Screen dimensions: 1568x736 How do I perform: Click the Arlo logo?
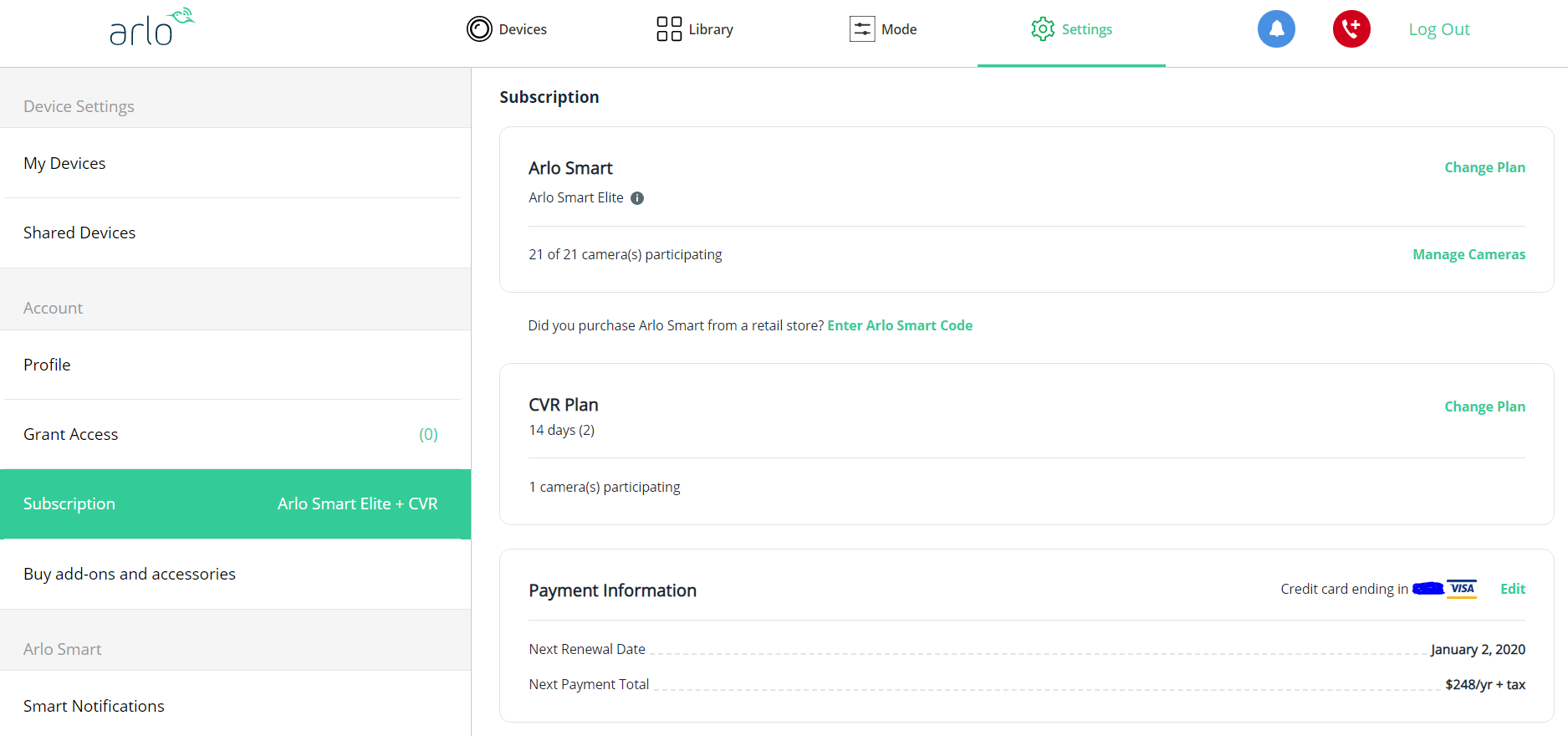pos(151,28)
